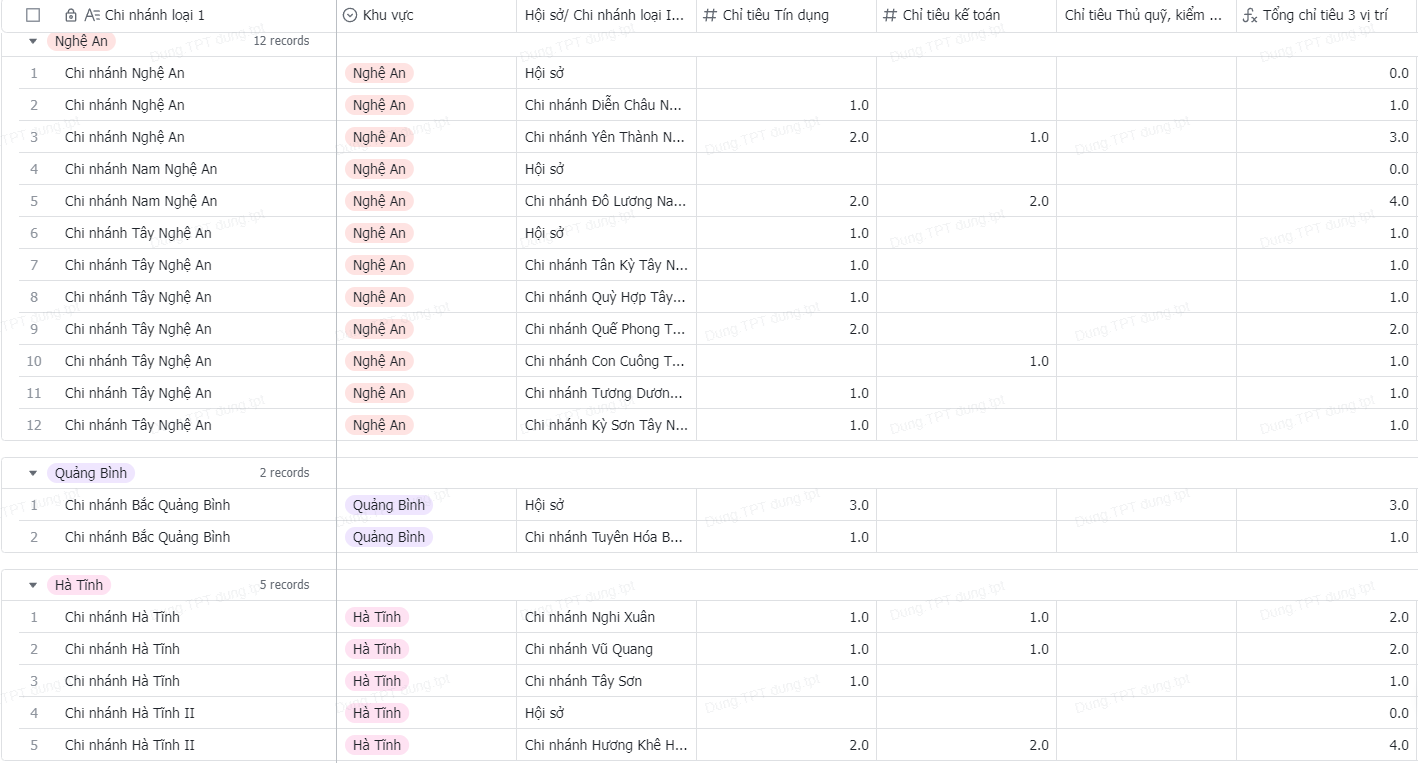1418x763 pixels.
Task: Open the Hội sở/ Chi nhánh loại column header
Action: [x=604, y=15]
